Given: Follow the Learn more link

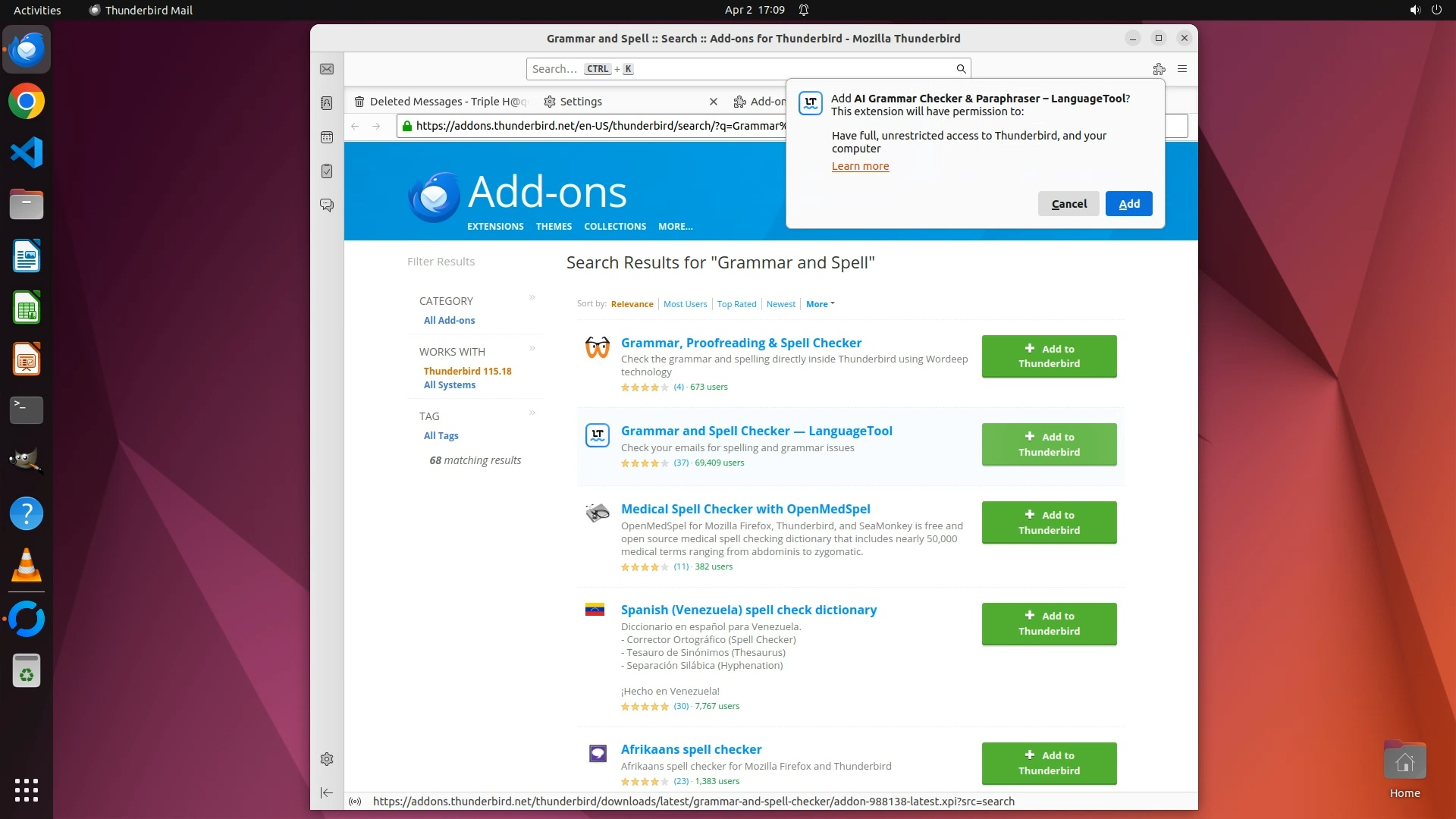Looking at the screenshot, I should (x=860, y=167).
